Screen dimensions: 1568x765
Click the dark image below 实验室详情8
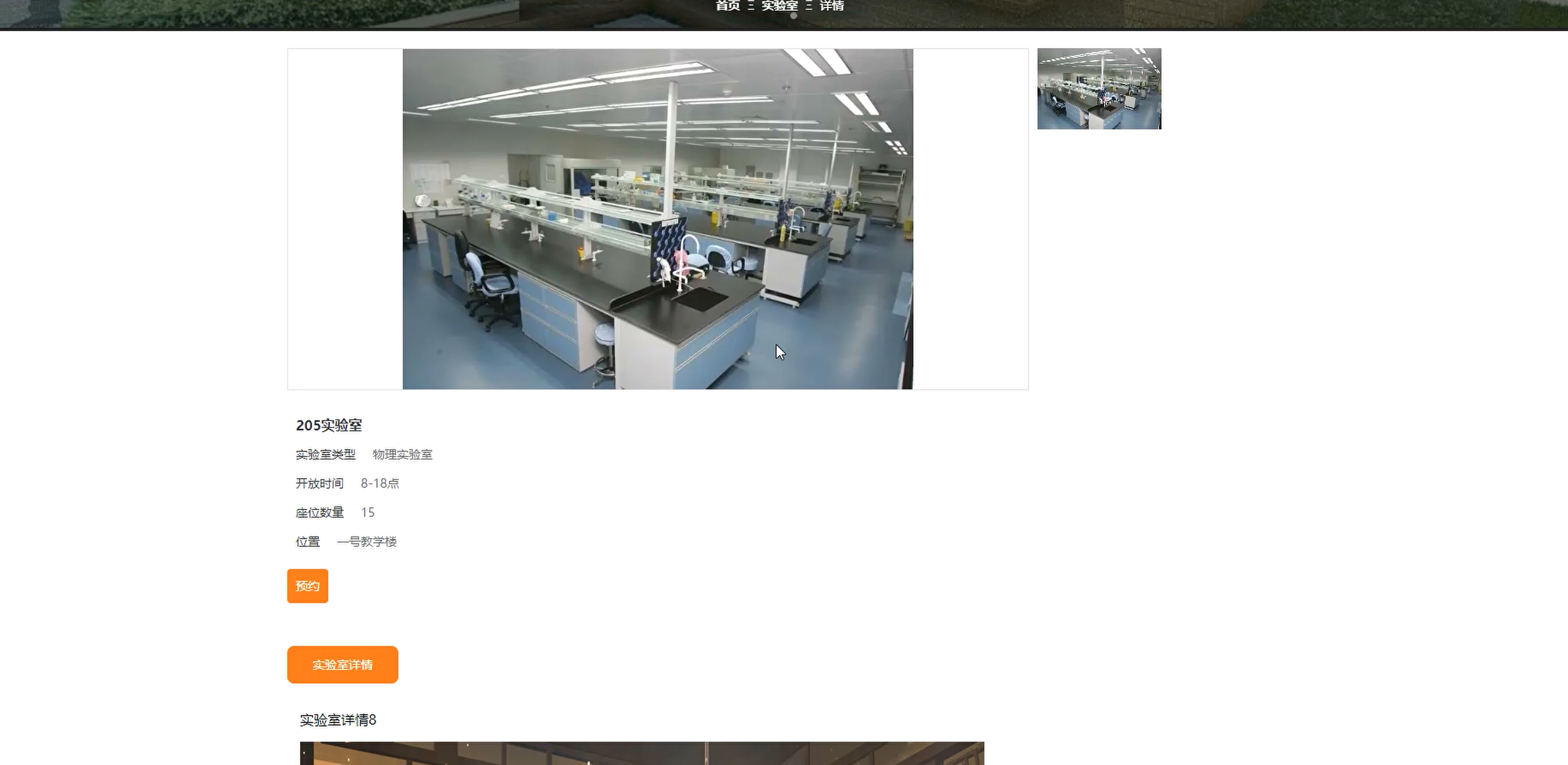coord(641,754)
